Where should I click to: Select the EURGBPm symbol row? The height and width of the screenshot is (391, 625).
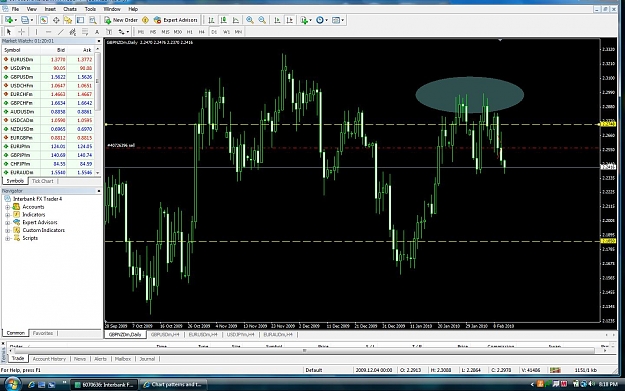coord(48,138)
